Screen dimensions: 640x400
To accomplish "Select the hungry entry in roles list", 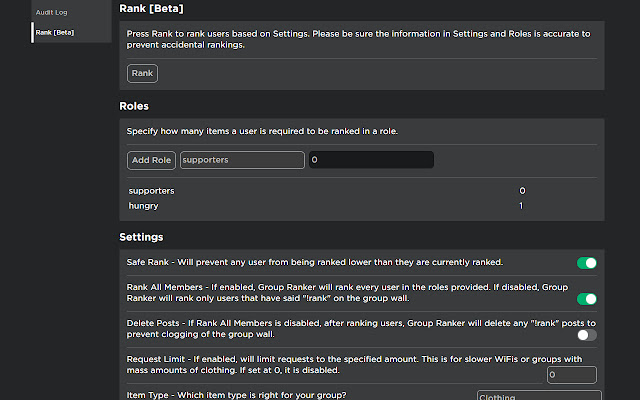I will point(143,206).
